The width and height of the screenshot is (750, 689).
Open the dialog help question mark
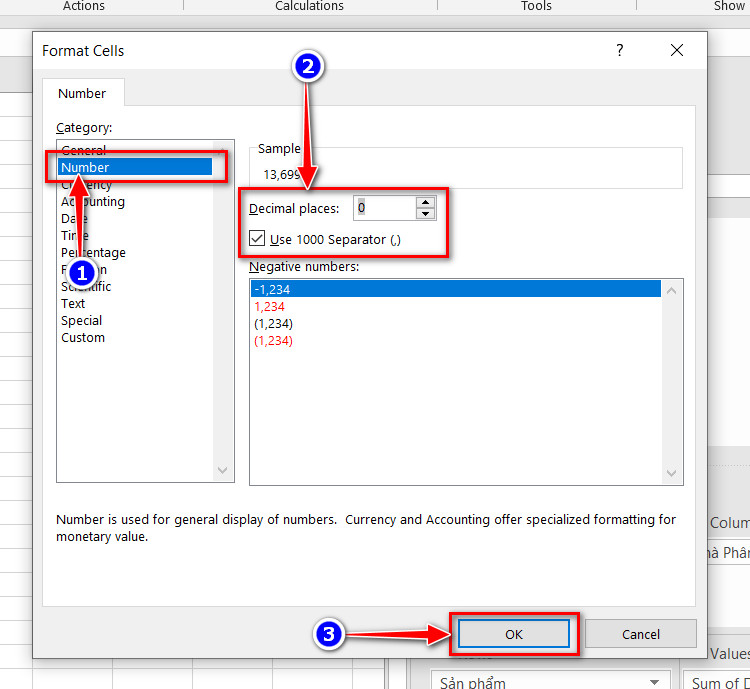tap(619, 50)
